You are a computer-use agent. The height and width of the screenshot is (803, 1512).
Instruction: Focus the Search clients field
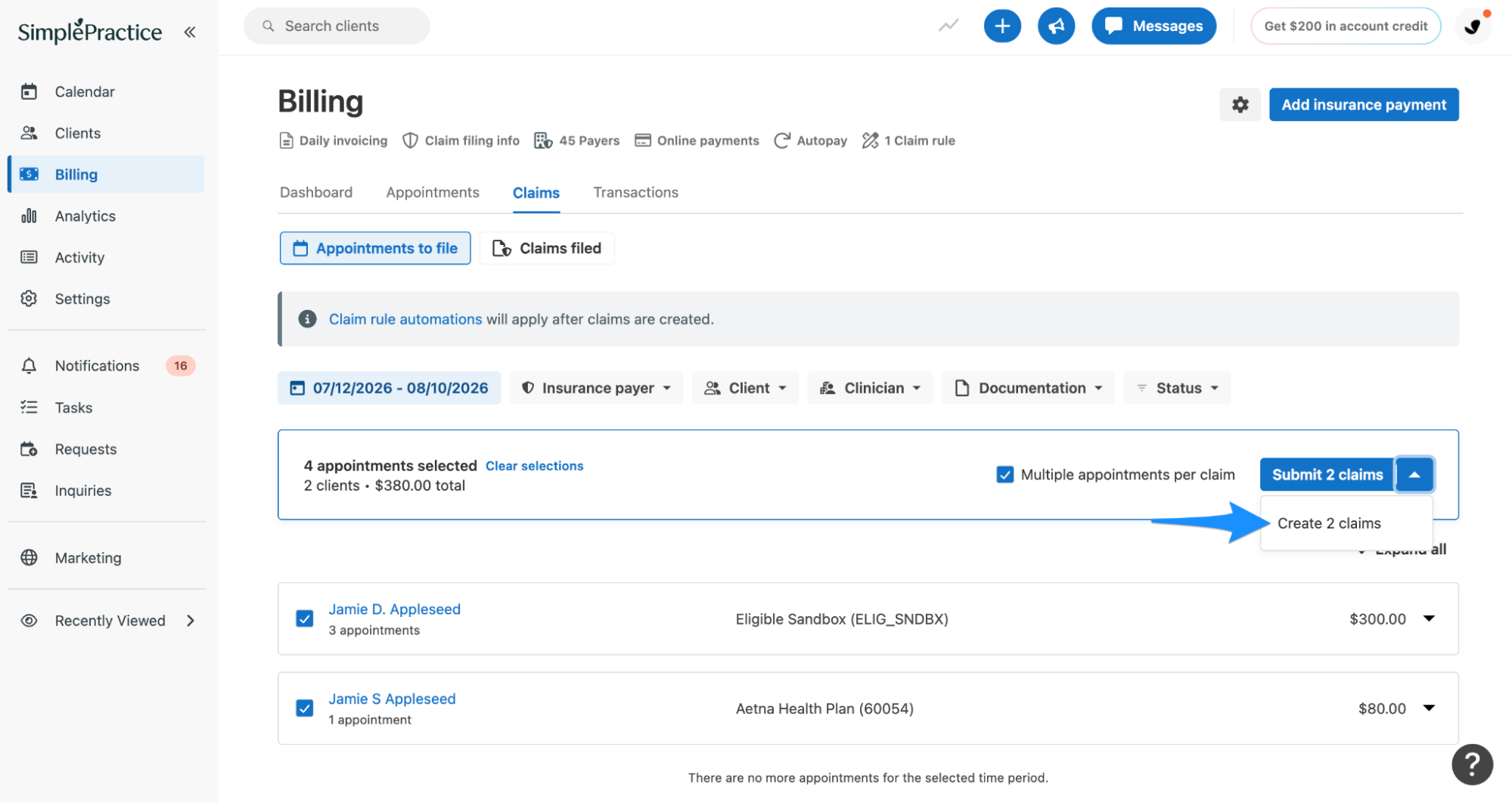(337, 26)
